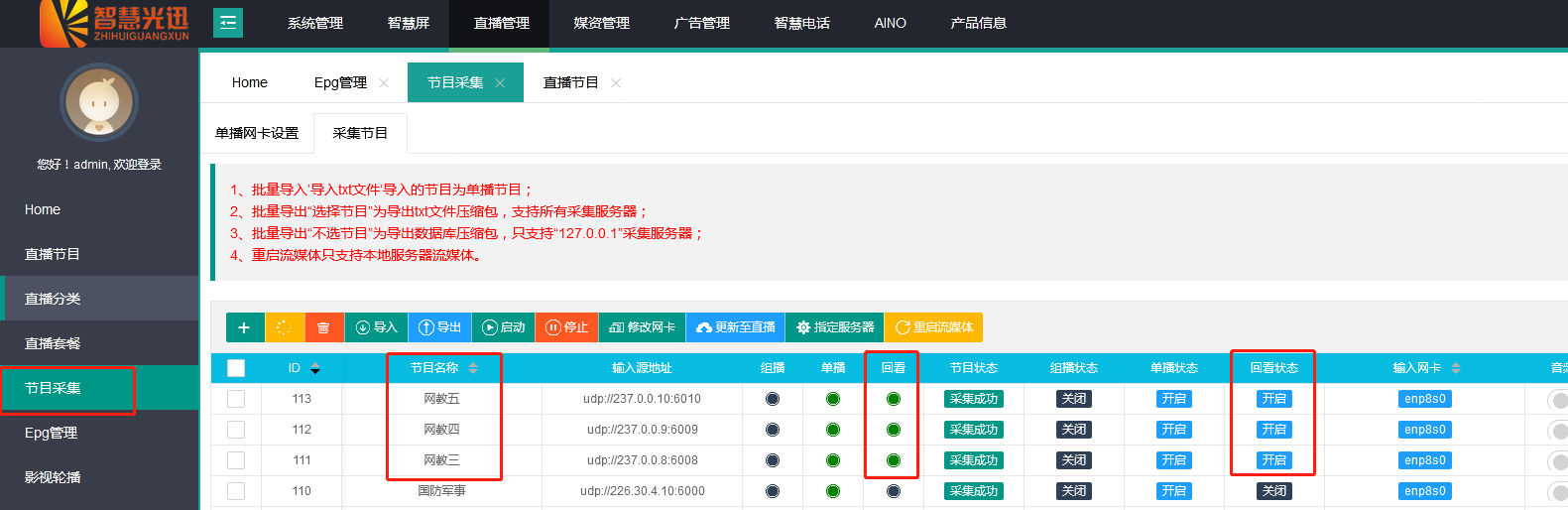Click the yellow refresh spinner icon button
The width and height of the screenshot is (1568, 510).
pos(284,327)
